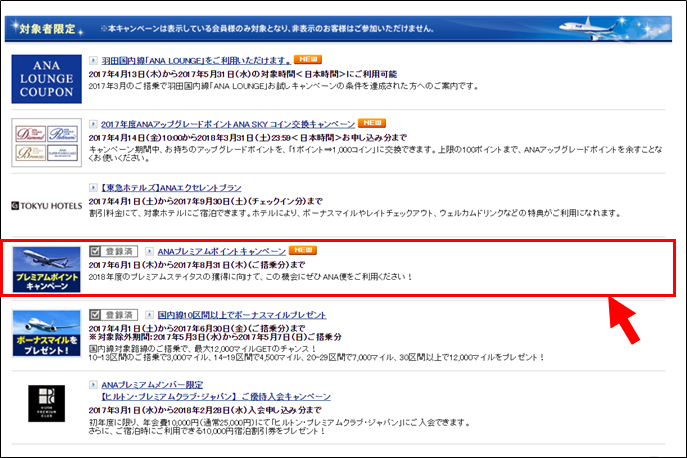Click the text ※対象除外期間 line
The width and height of the screenshot is (687, 458).
pos(215,337)
